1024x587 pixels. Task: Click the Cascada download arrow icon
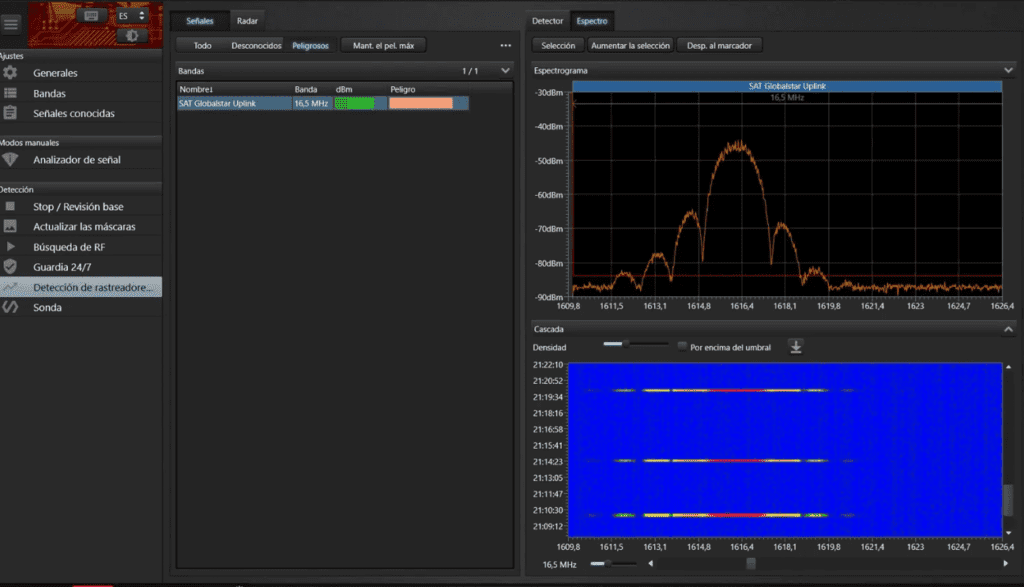pos(796,347)
